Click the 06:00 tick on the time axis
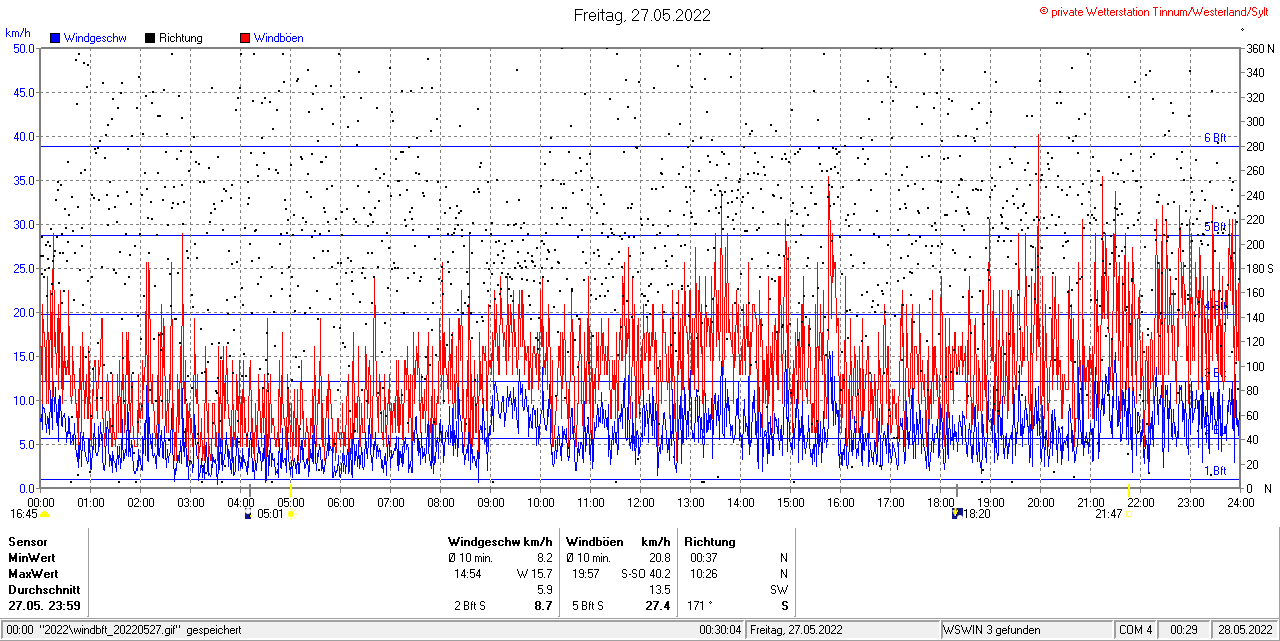This screenshot has width=1280, height=641. [x=341, y=502]
